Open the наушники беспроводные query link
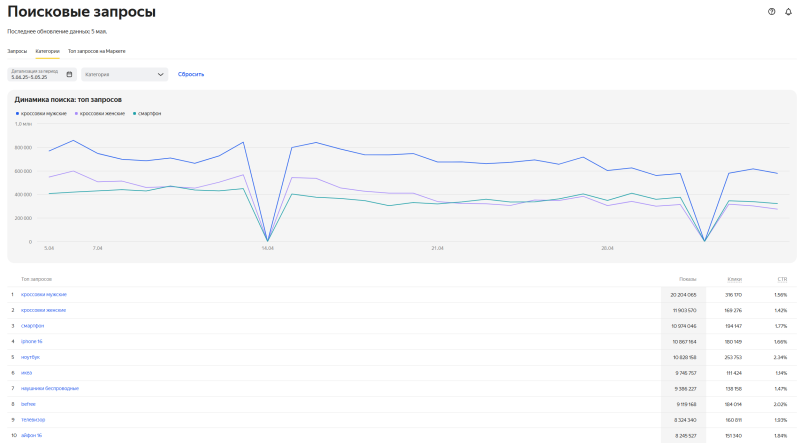Screen dimensions: 800x443 tap(50, 388)
